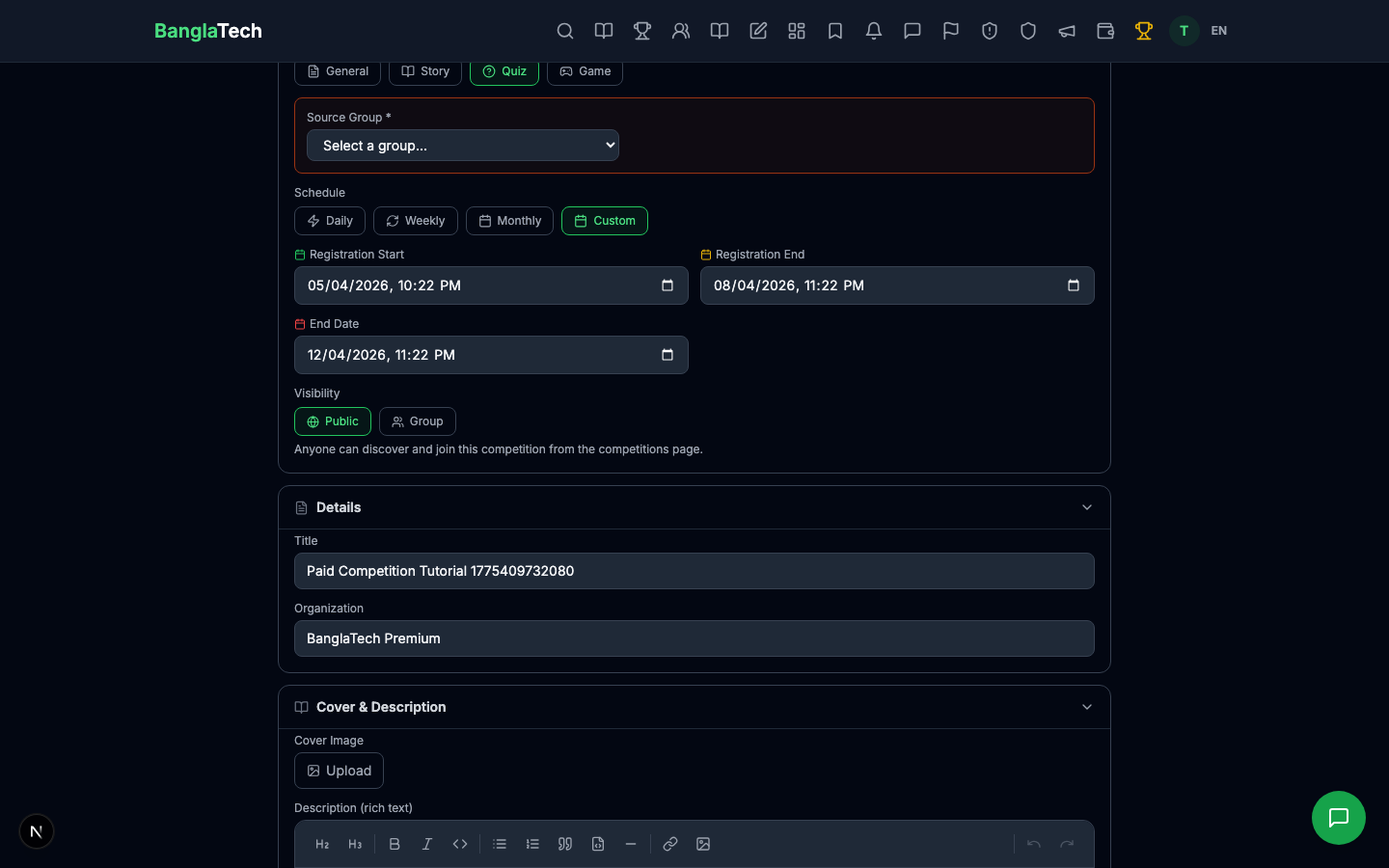Open the chat support bubble
Screen dimensions: 1389x868
pos(1339,818)
